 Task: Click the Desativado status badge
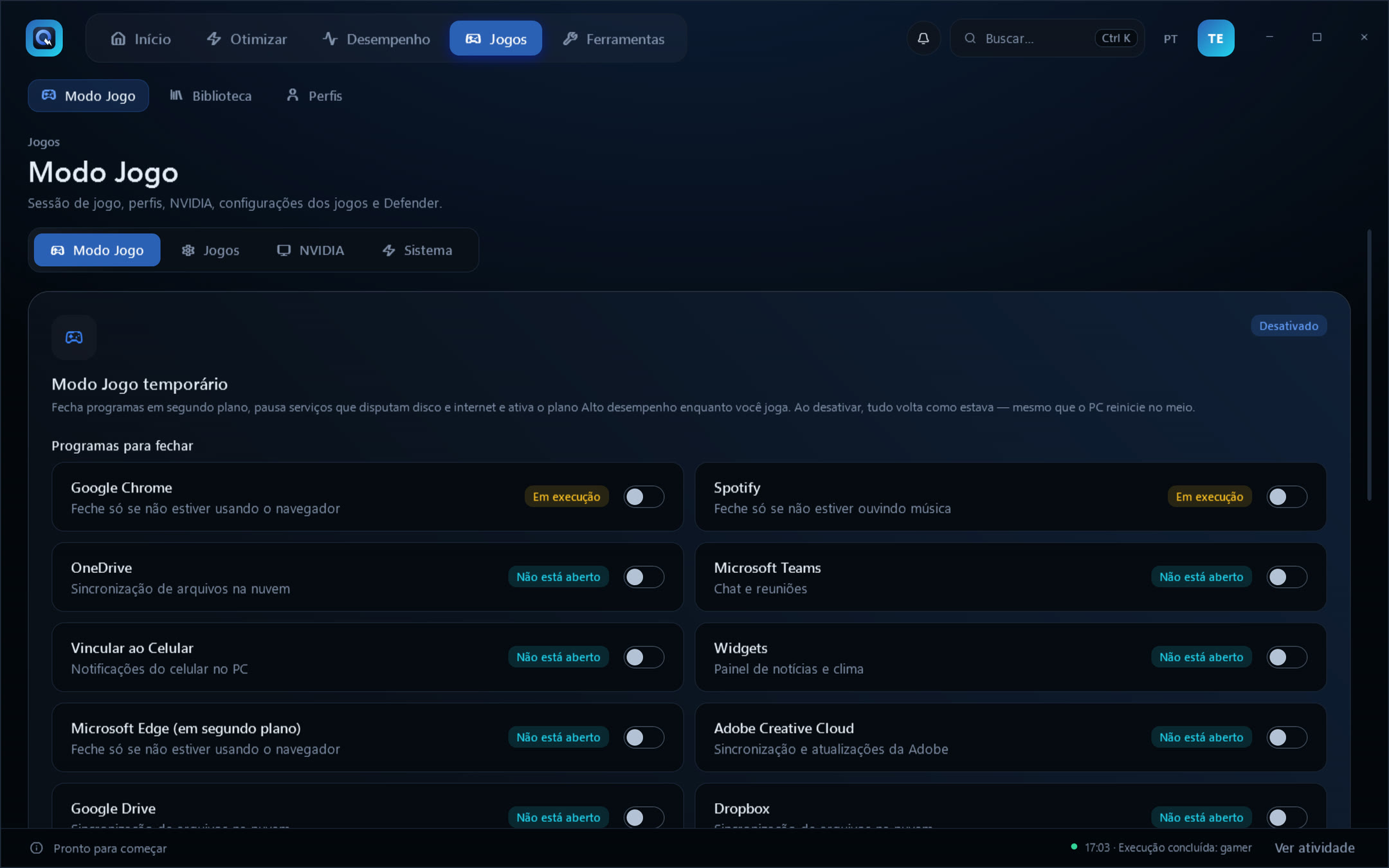[1289, 326]
